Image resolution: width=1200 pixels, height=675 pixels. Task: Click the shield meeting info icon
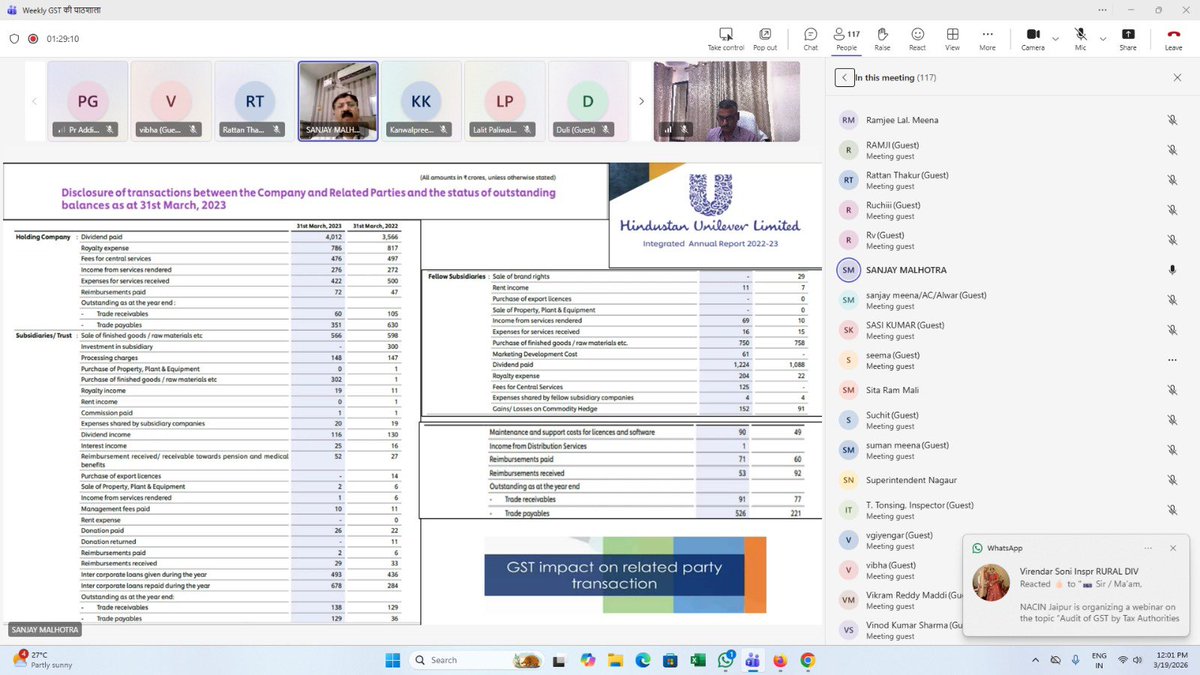tap(14, 39)
